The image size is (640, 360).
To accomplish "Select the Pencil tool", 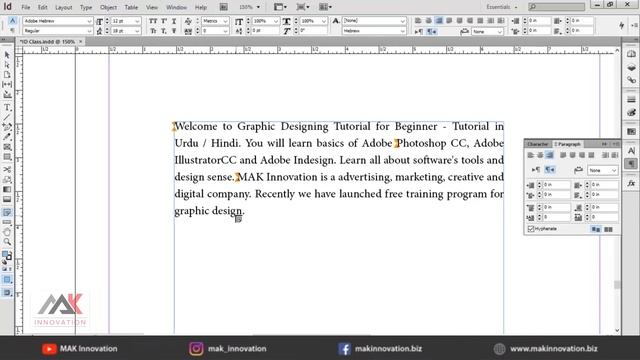I will tap(7, 137).
